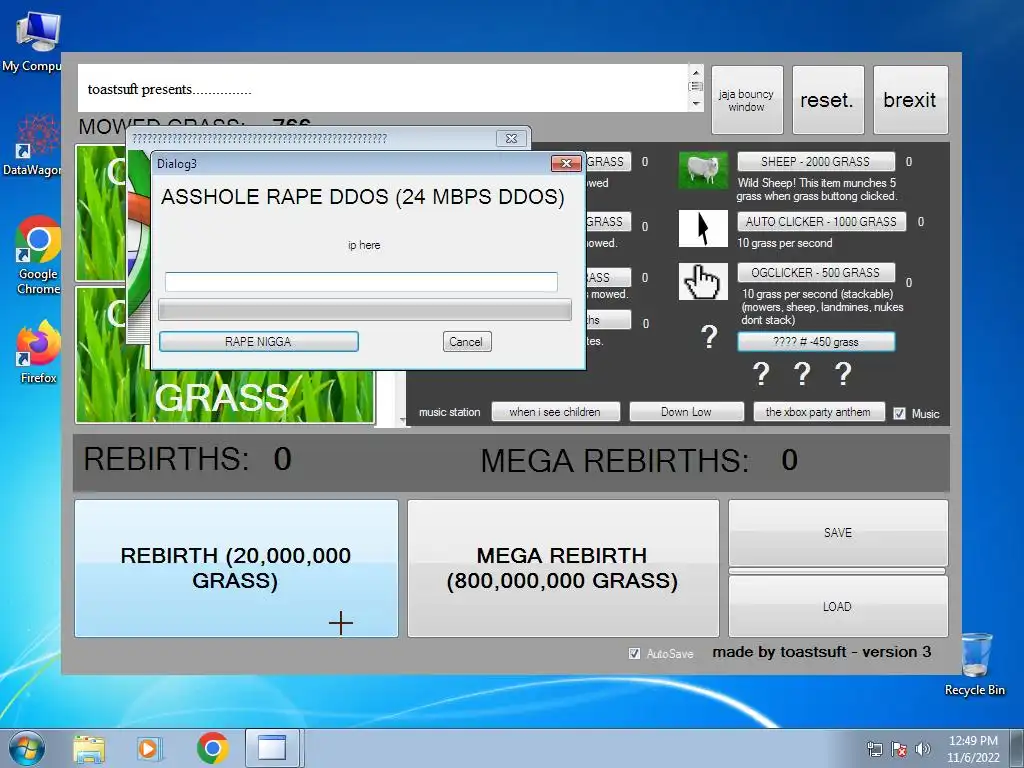Click MEGA REBIRTH (800,000,000 GRASS) button
The image size is (1024, 768).
pyautogui.click(x=563, y=568)
